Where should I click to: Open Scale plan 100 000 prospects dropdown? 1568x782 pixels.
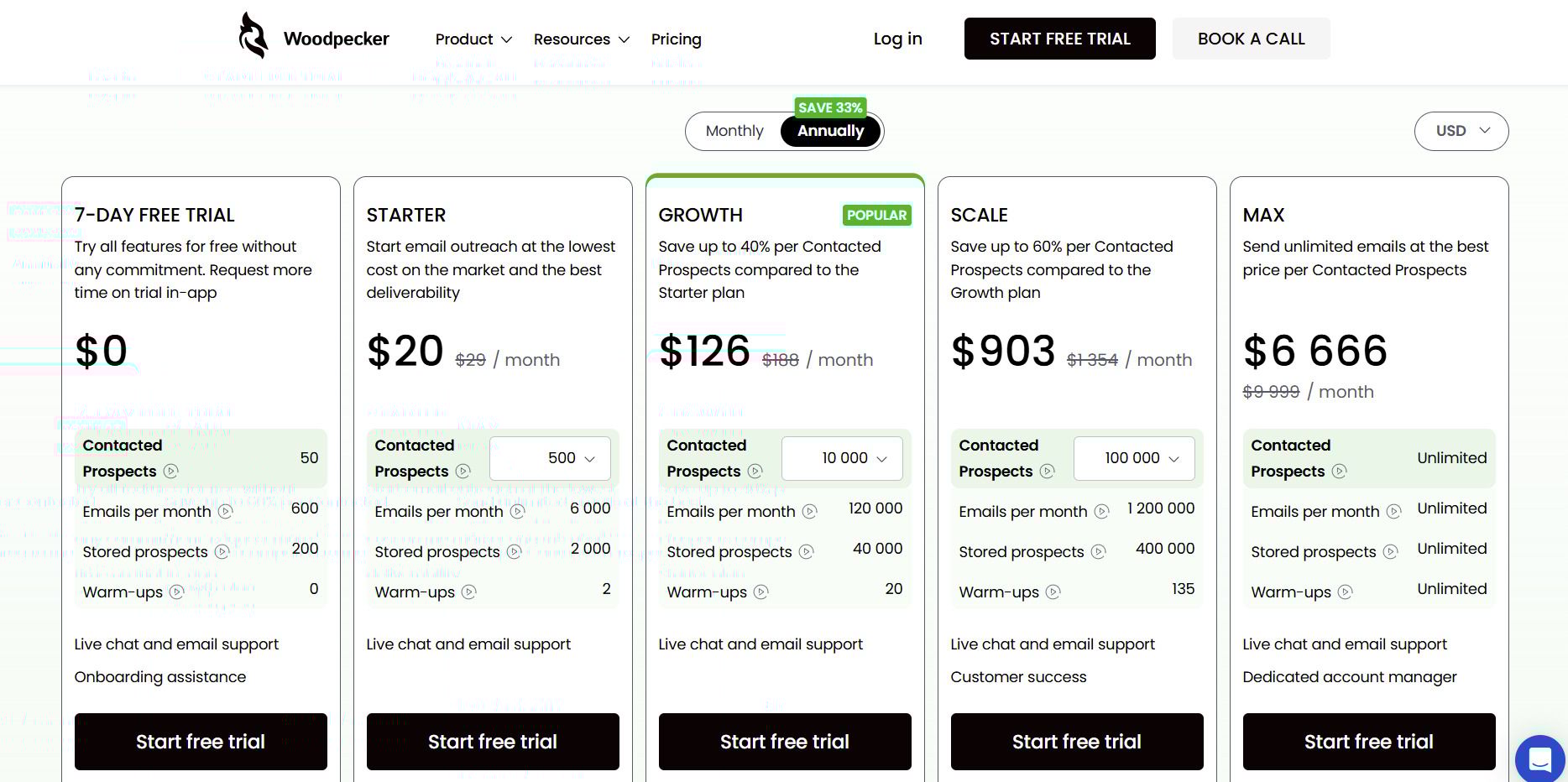[1134, 458]
